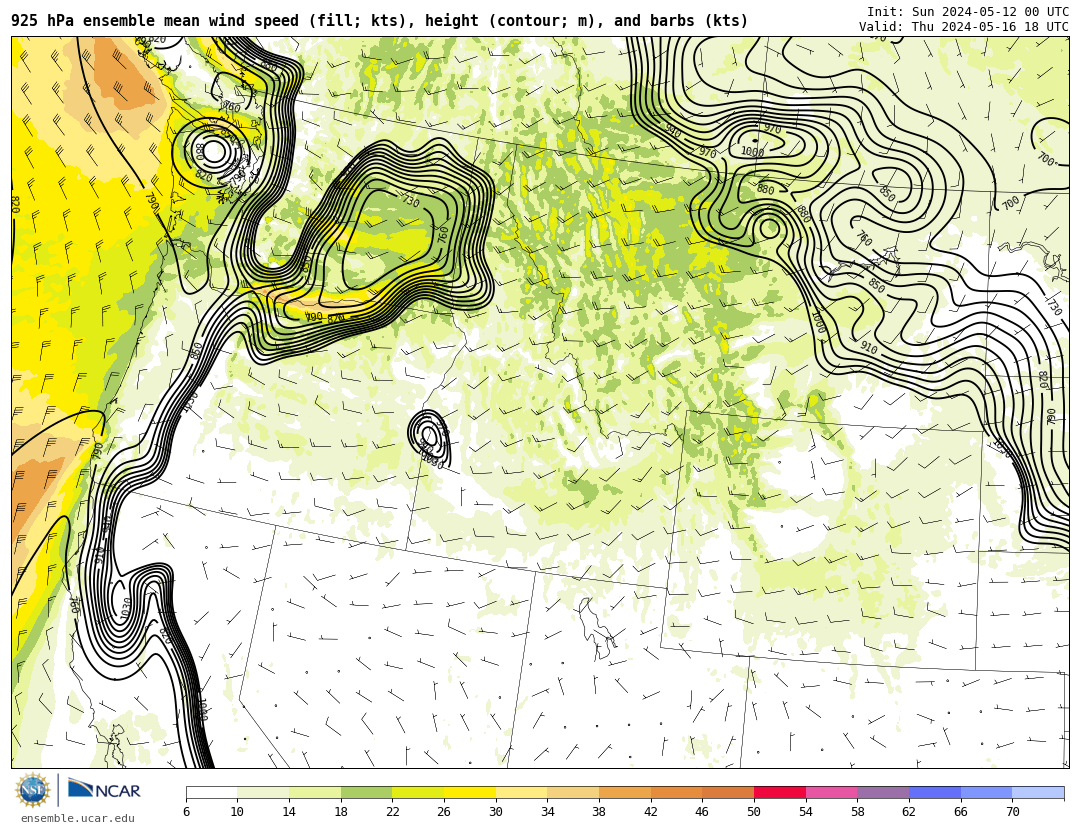Select the pink 54–58 kts colorbar segment

point(831,792)
